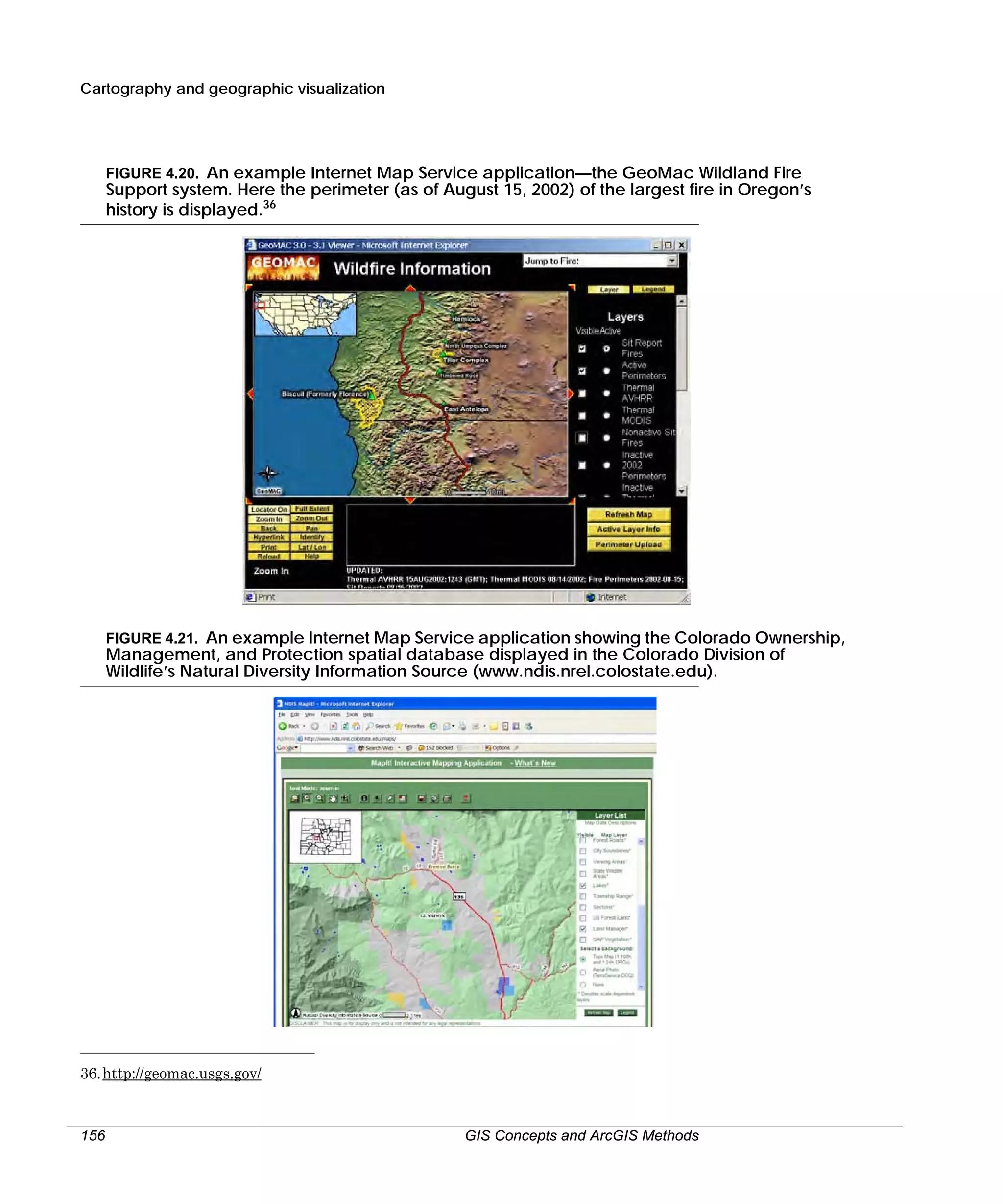This screenshot has width=1003, height=1204.
Task: Click the Biscuit fire triangle marker
Action: (x=372, y=396)
